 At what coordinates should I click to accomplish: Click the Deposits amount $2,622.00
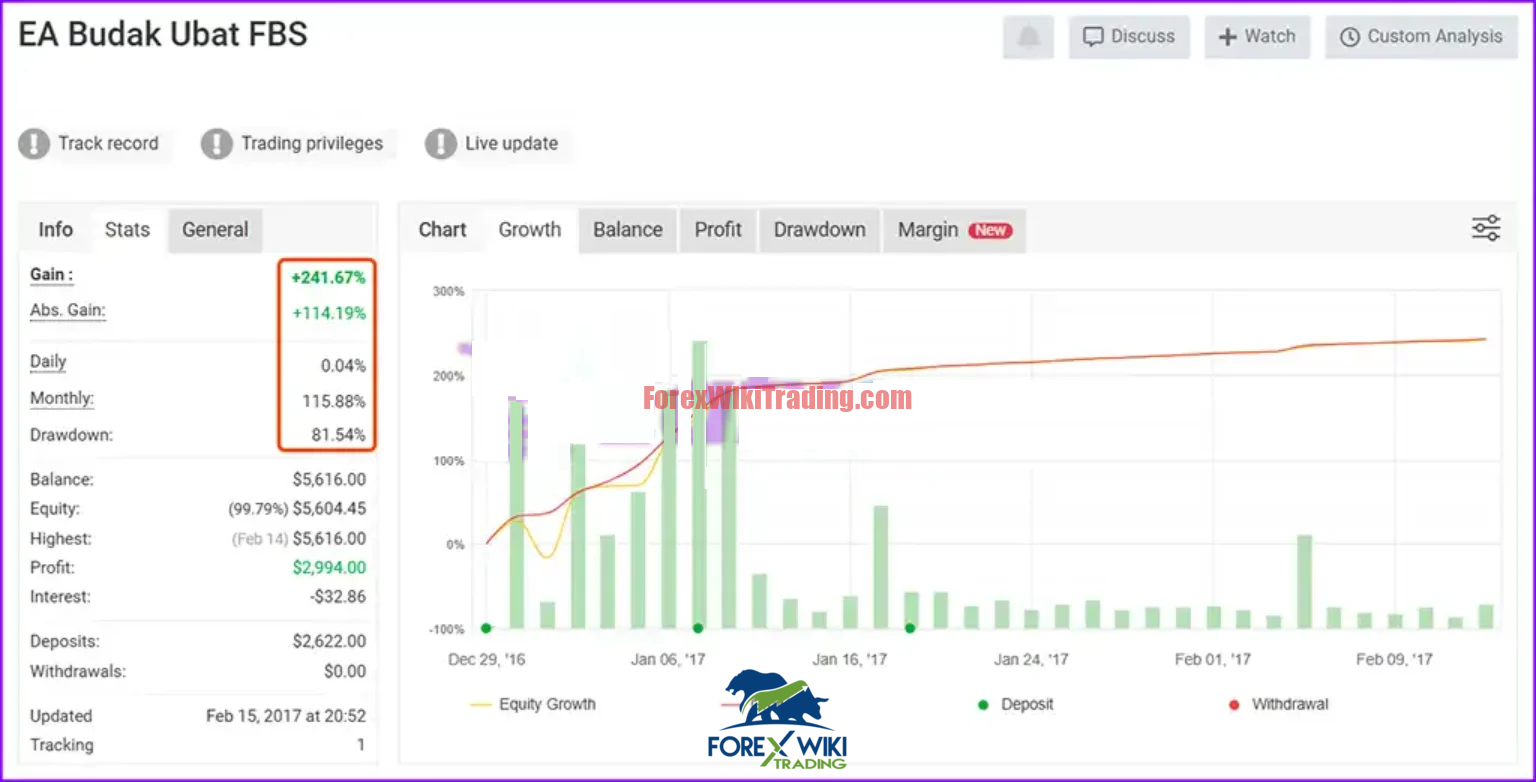(329, 642)
